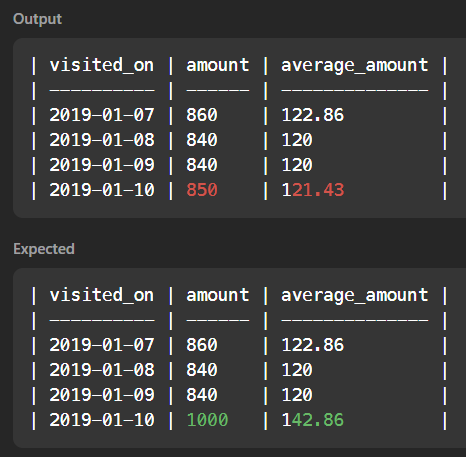Click green 142.86 average in Expected

coord(312,420)
